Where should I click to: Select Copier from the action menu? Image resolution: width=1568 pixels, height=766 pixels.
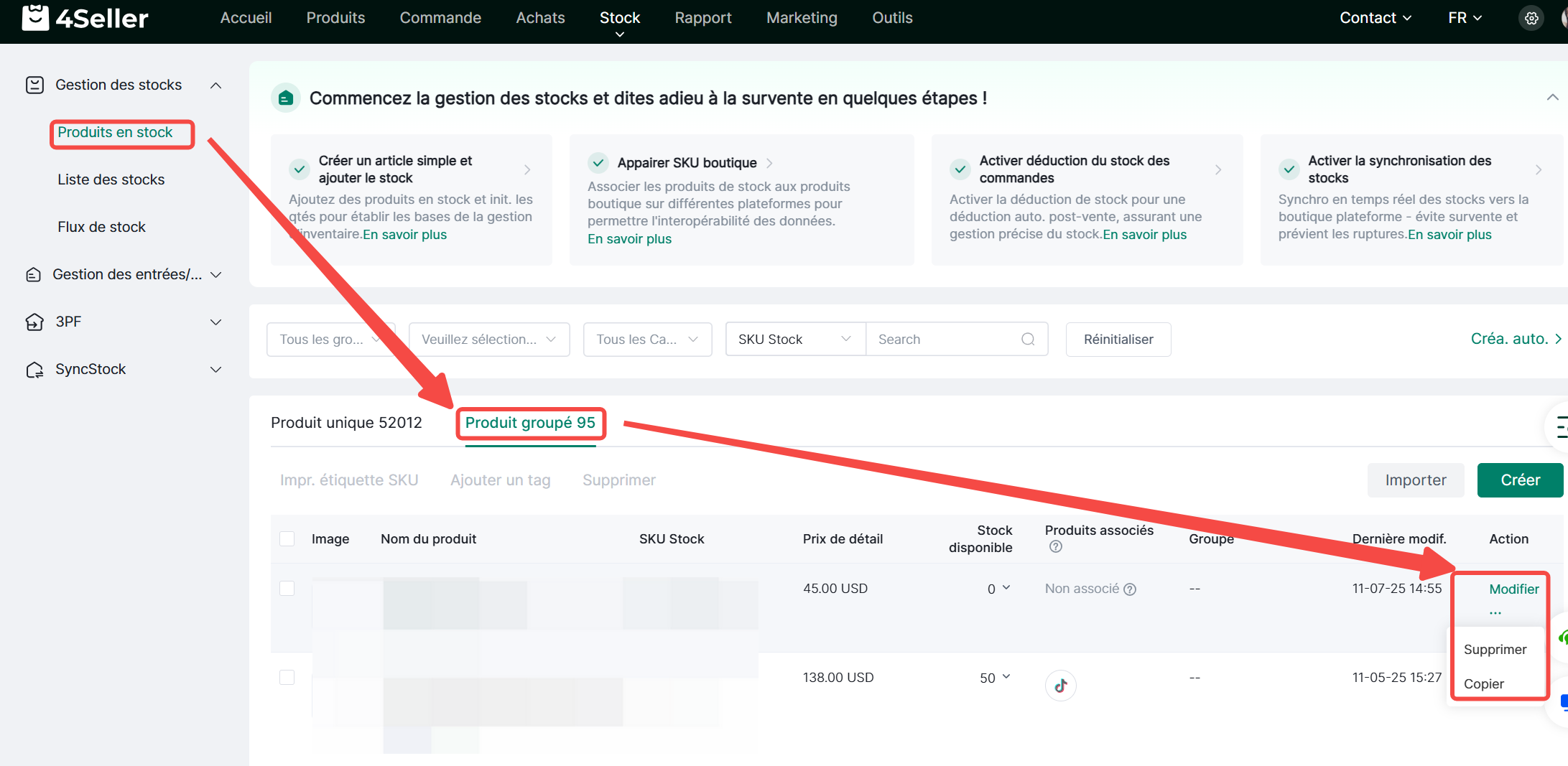(x=1483, y=684)
